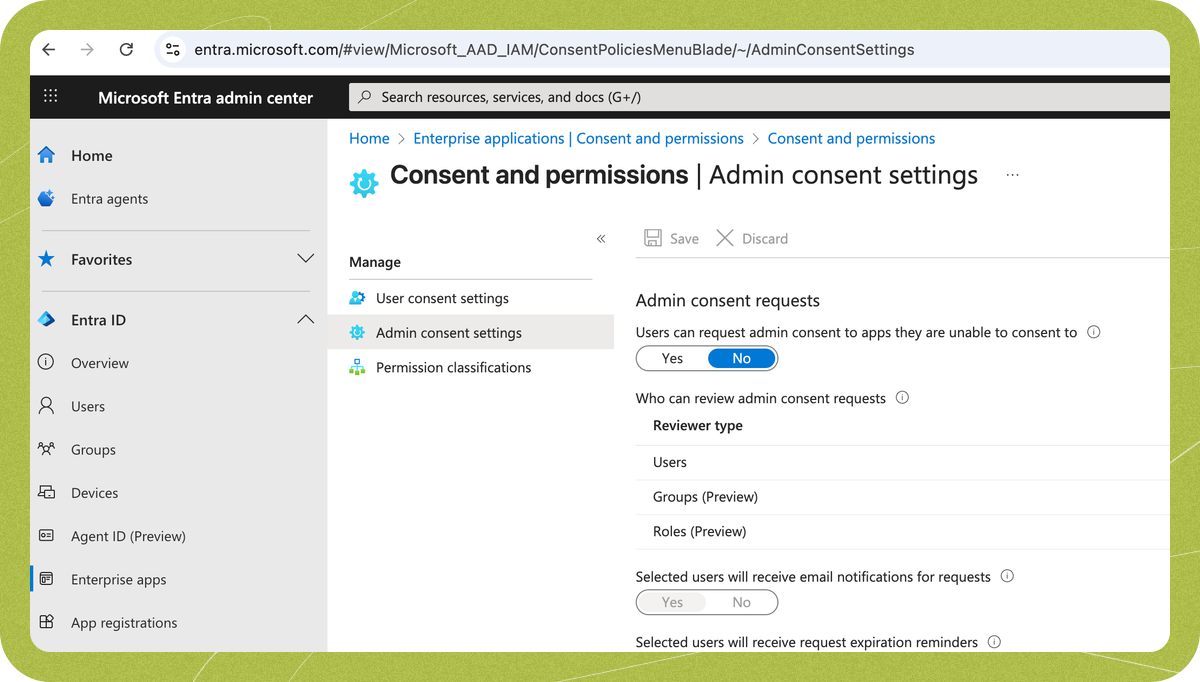
Task: Click info icon next to reviewer setting
Action: (902, 398)
